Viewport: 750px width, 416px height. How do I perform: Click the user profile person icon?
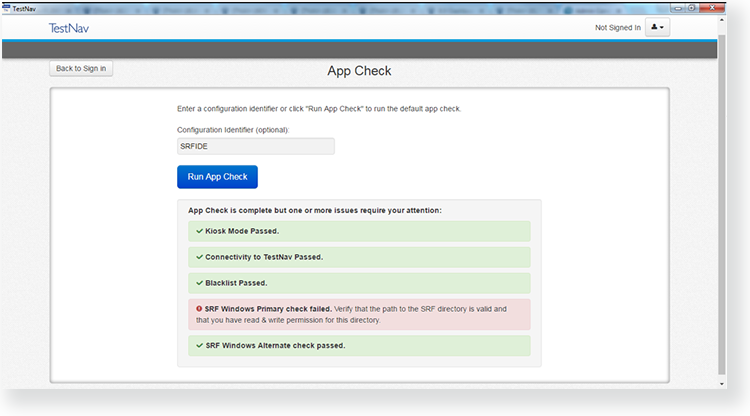(x=655, y=28)
